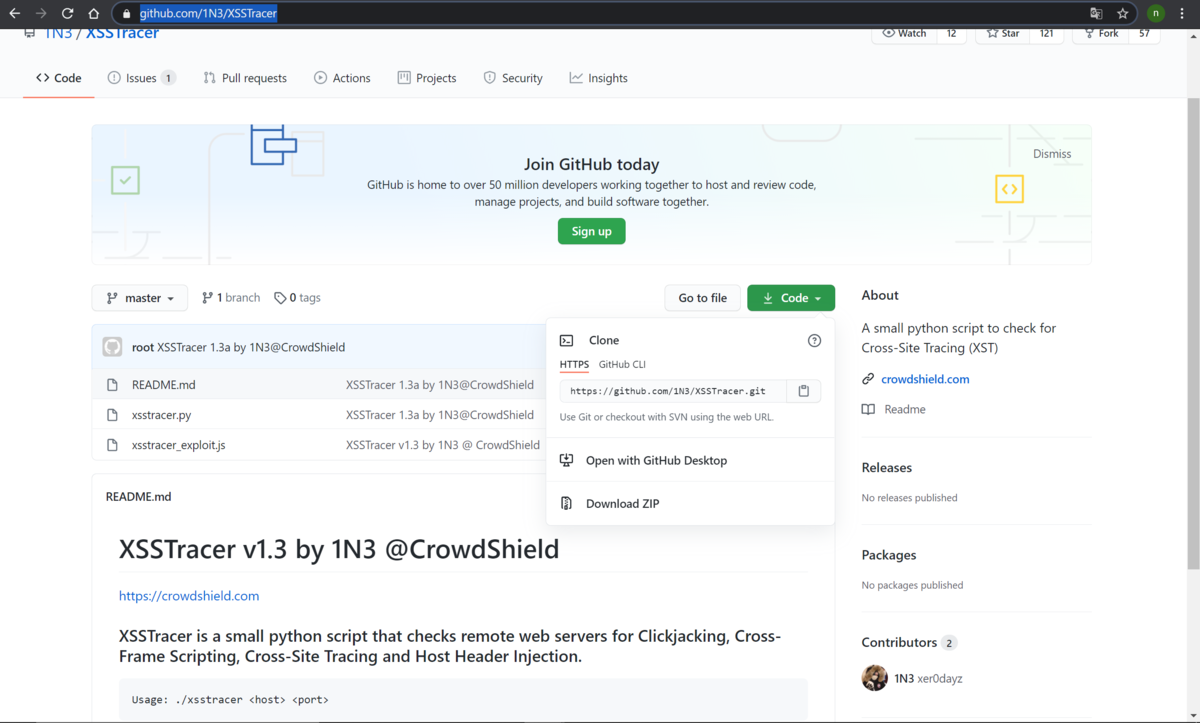Watch the repository
The width and height of the screenshot is (1200, 723).
[905, 34]
